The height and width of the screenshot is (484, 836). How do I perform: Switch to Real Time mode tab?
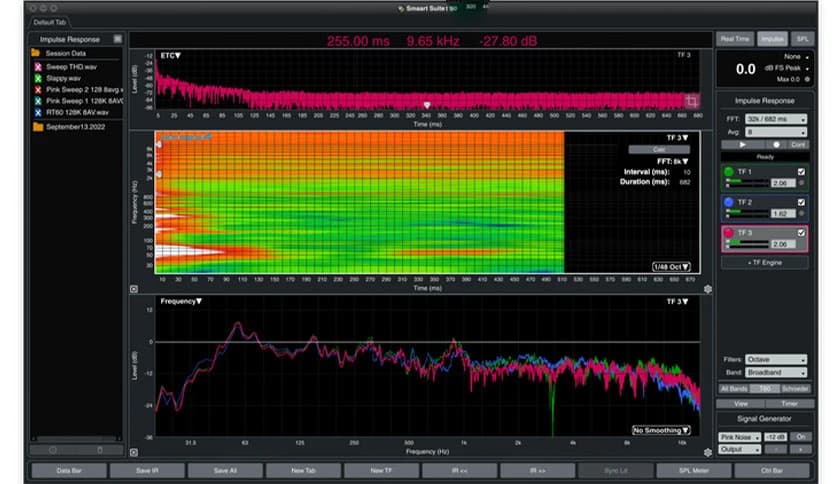pos(735,39)
